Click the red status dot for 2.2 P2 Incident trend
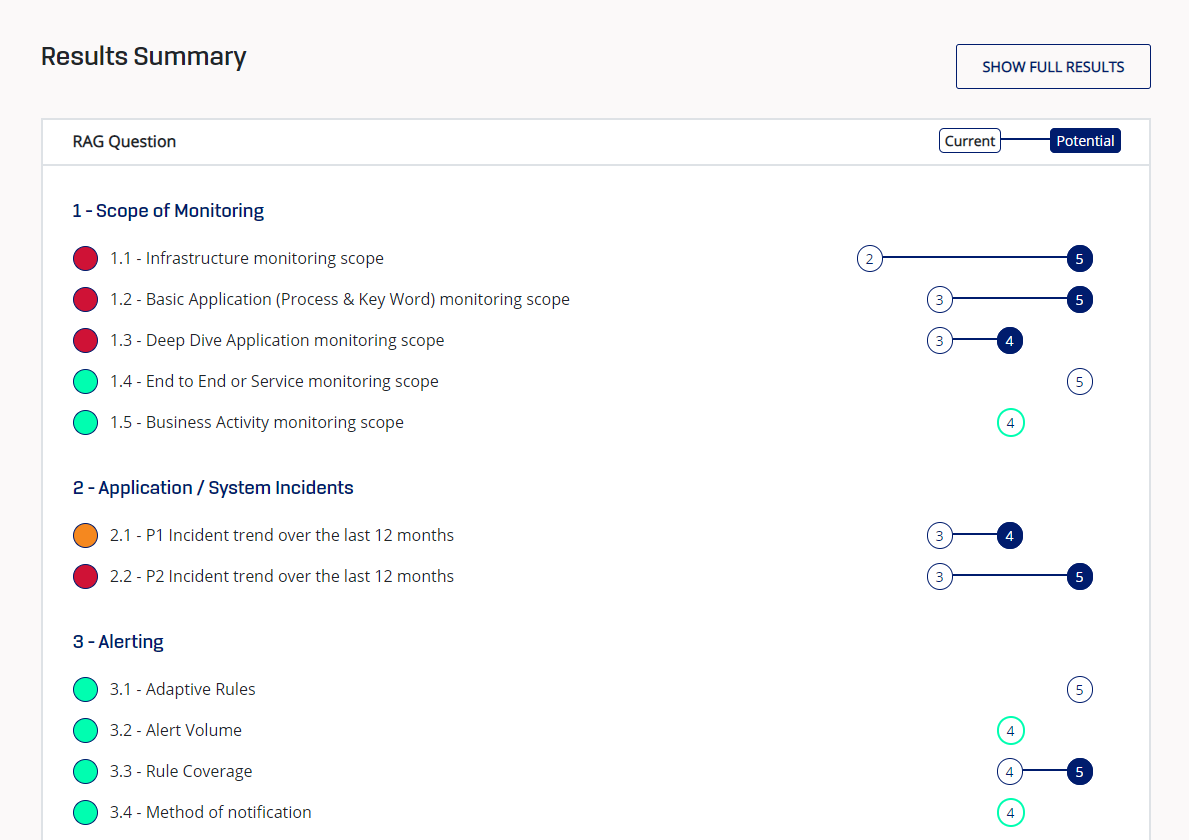Viewport: 1189px width, 840px height. pyautogui.click(x=86, y=576)
